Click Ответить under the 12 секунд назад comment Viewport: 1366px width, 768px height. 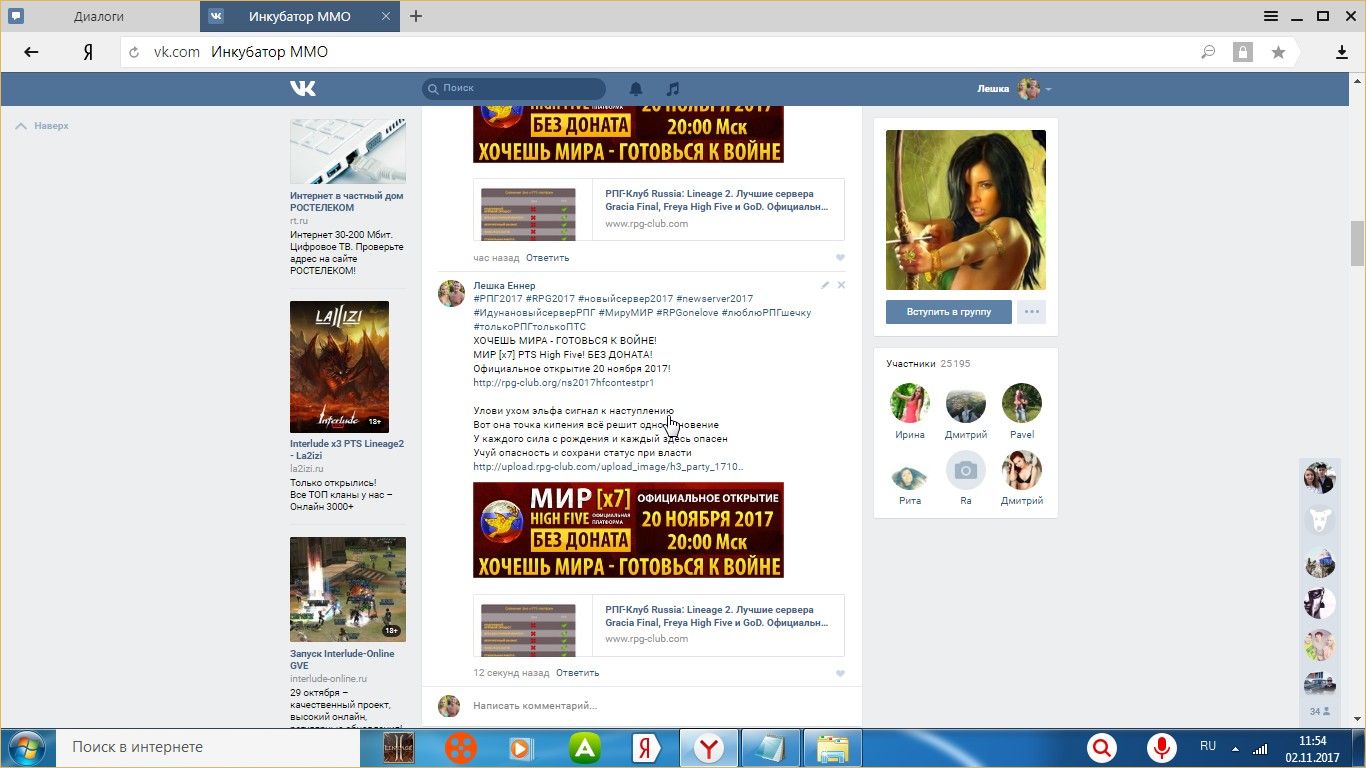(x=578, y=673)
